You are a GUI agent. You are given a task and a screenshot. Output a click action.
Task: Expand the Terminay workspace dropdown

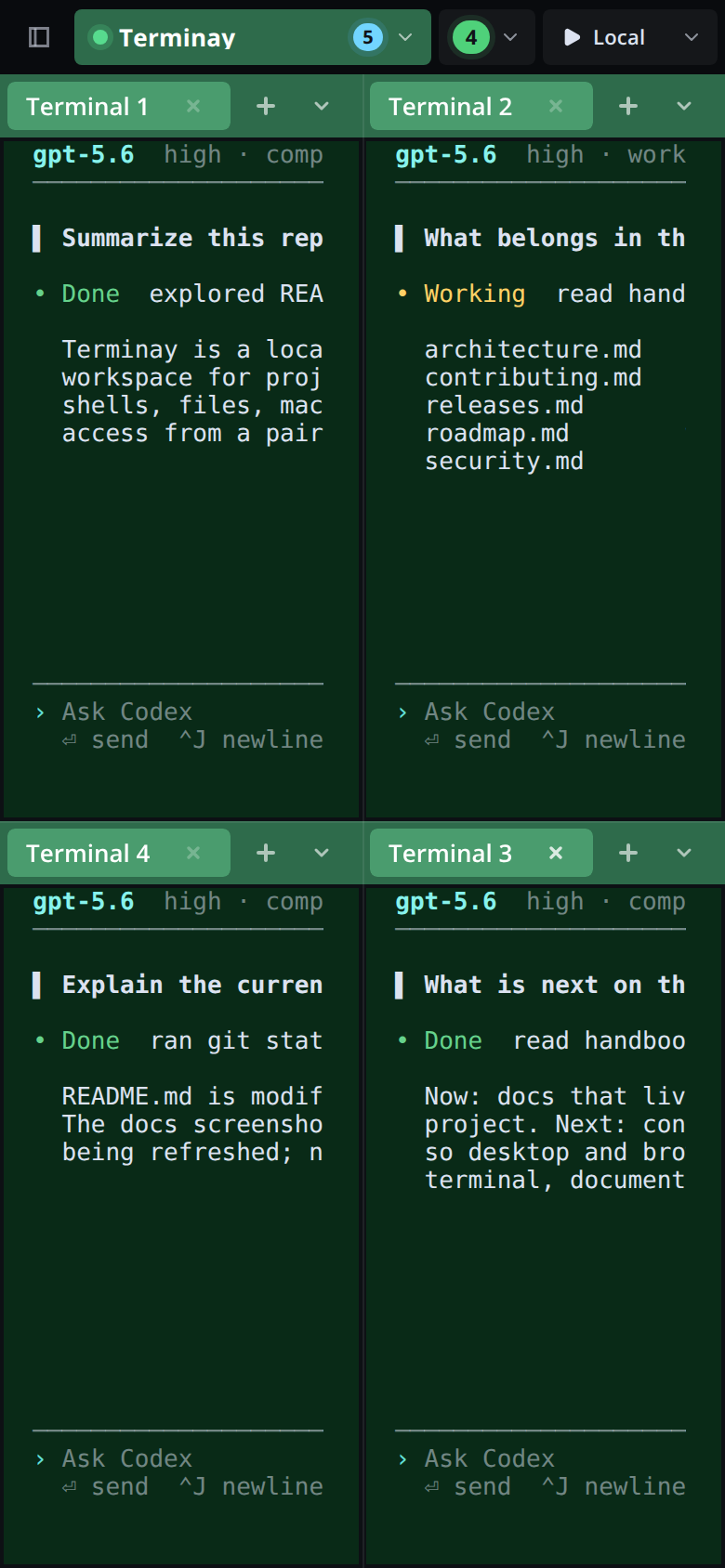[405, 37]
